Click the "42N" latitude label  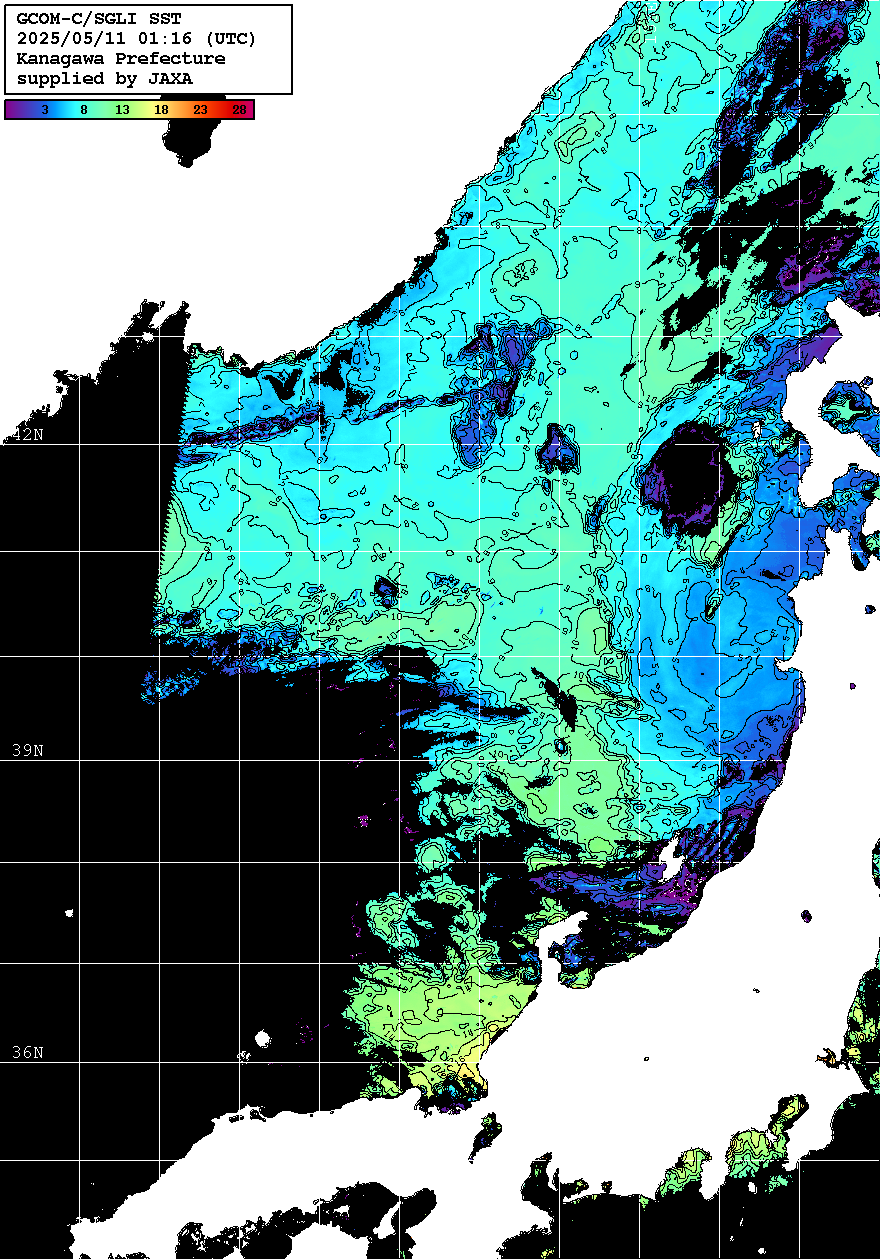[29, 435]
